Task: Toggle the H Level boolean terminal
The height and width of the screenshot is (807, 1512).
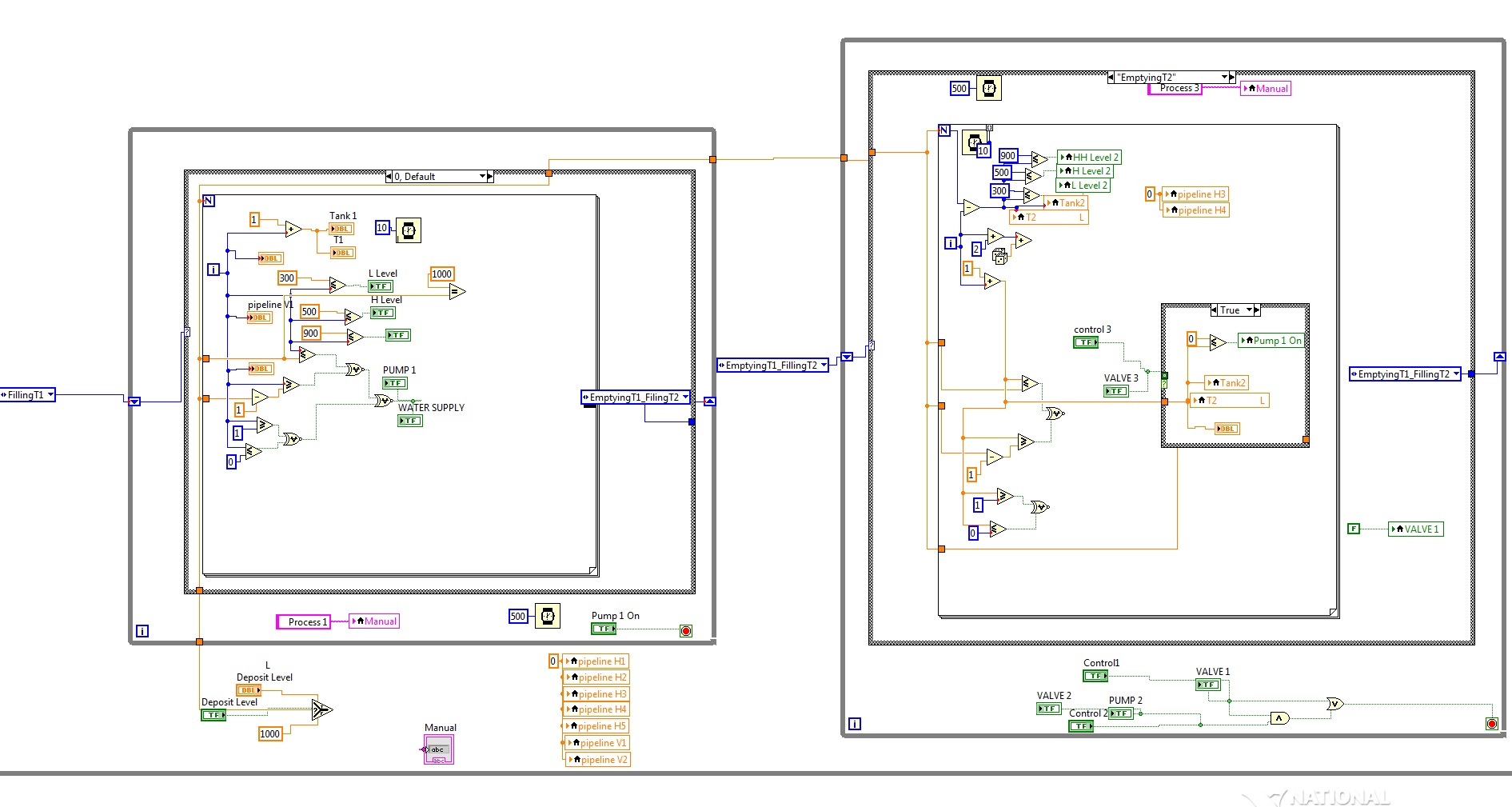Action: pyautogui.click(x=383, y=313)
